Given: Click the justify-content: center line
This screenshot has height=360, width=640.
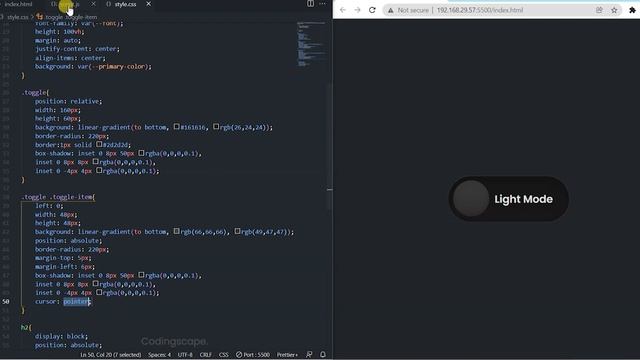Looking at the screenshot, I should tap(77, 49).
